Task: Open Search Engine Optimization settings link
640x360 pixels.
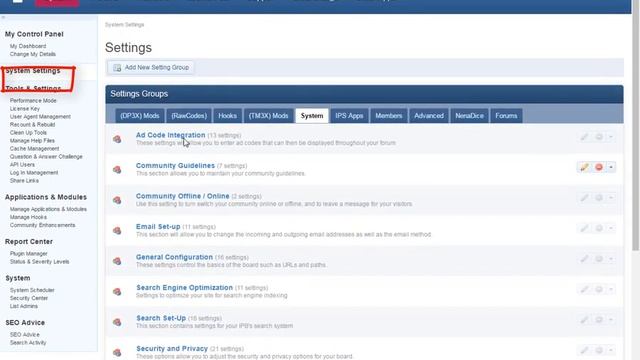Action: pos(184,288)
